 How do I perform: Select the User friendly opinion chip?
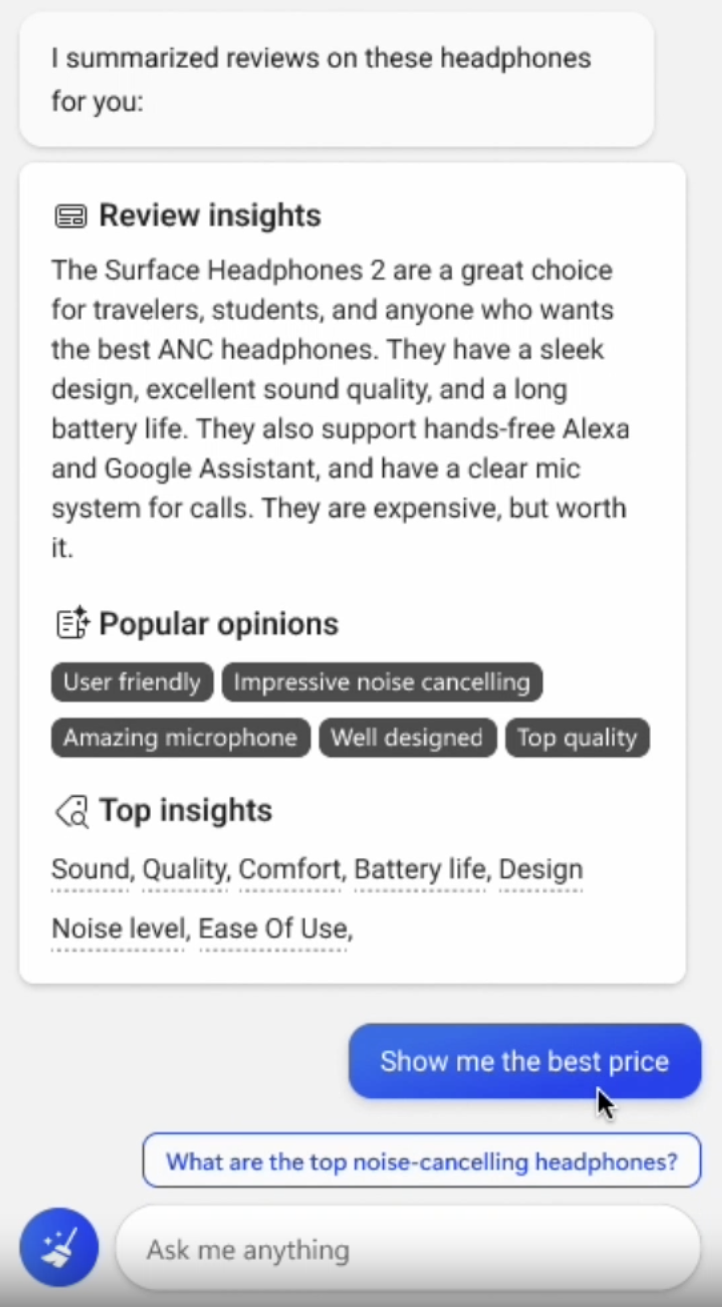[132, 683]
